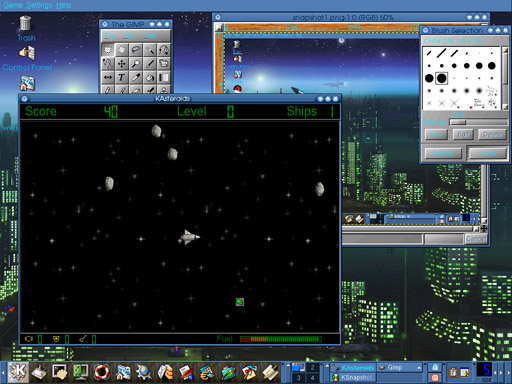The width and height of the screenshot is (512, 384).
Task: Open the KAsteroids window menu icon
Action: (25, 99)
